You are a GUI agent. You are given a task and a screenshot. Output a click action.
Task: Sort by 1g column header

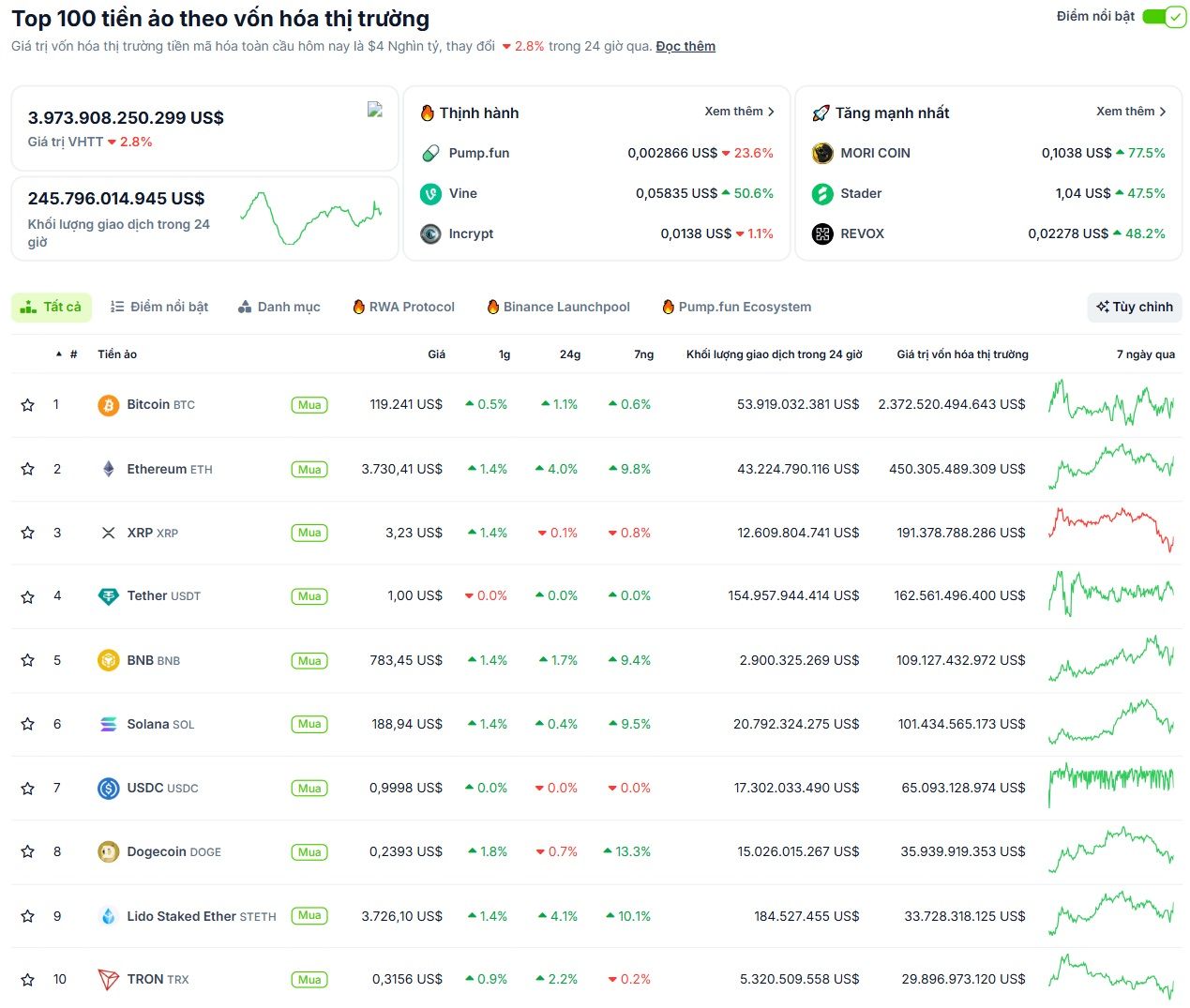pos(505,354)
